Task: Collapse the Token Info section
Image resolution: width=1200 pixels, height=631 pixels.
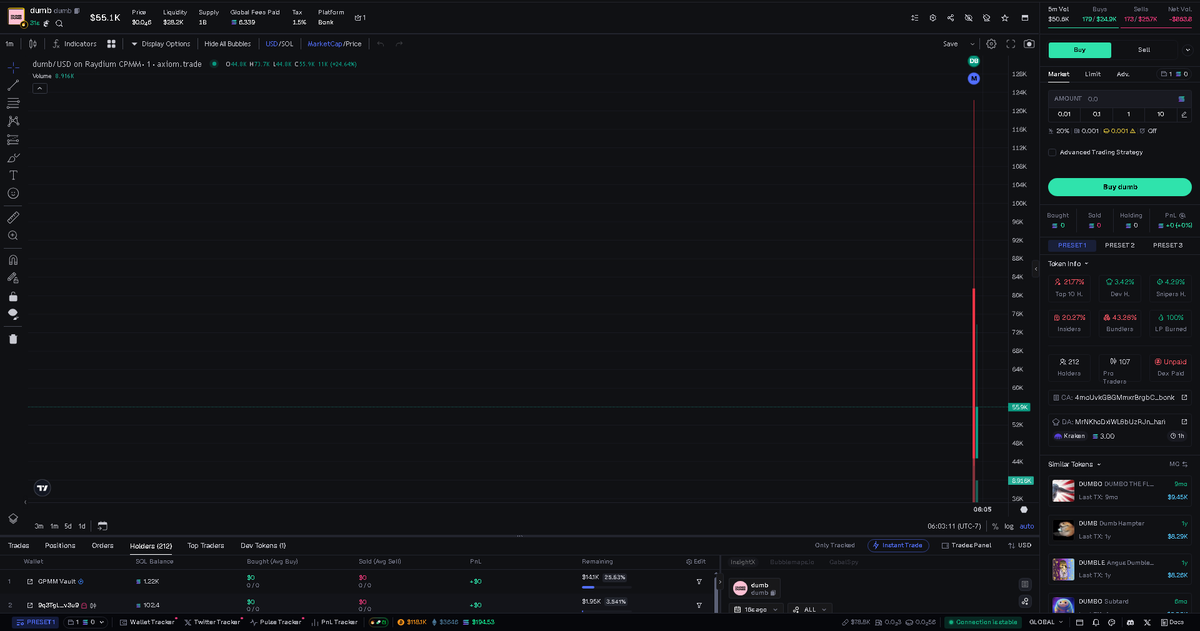Action: click(x=1068, y=264)
